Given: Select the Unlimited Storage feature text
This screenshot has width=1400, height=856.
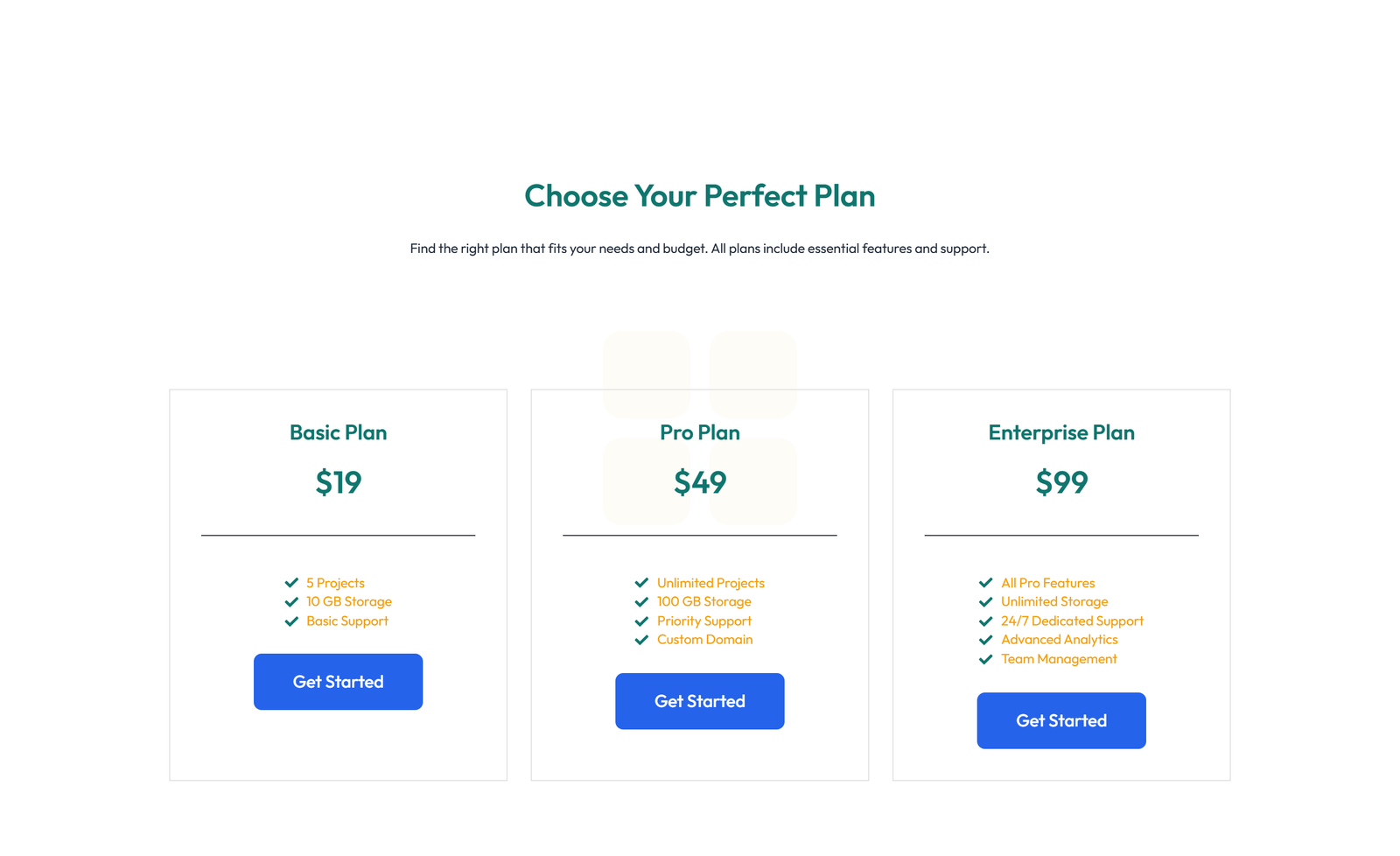Looking at the screenshot, I should [x=1053, y=601].
